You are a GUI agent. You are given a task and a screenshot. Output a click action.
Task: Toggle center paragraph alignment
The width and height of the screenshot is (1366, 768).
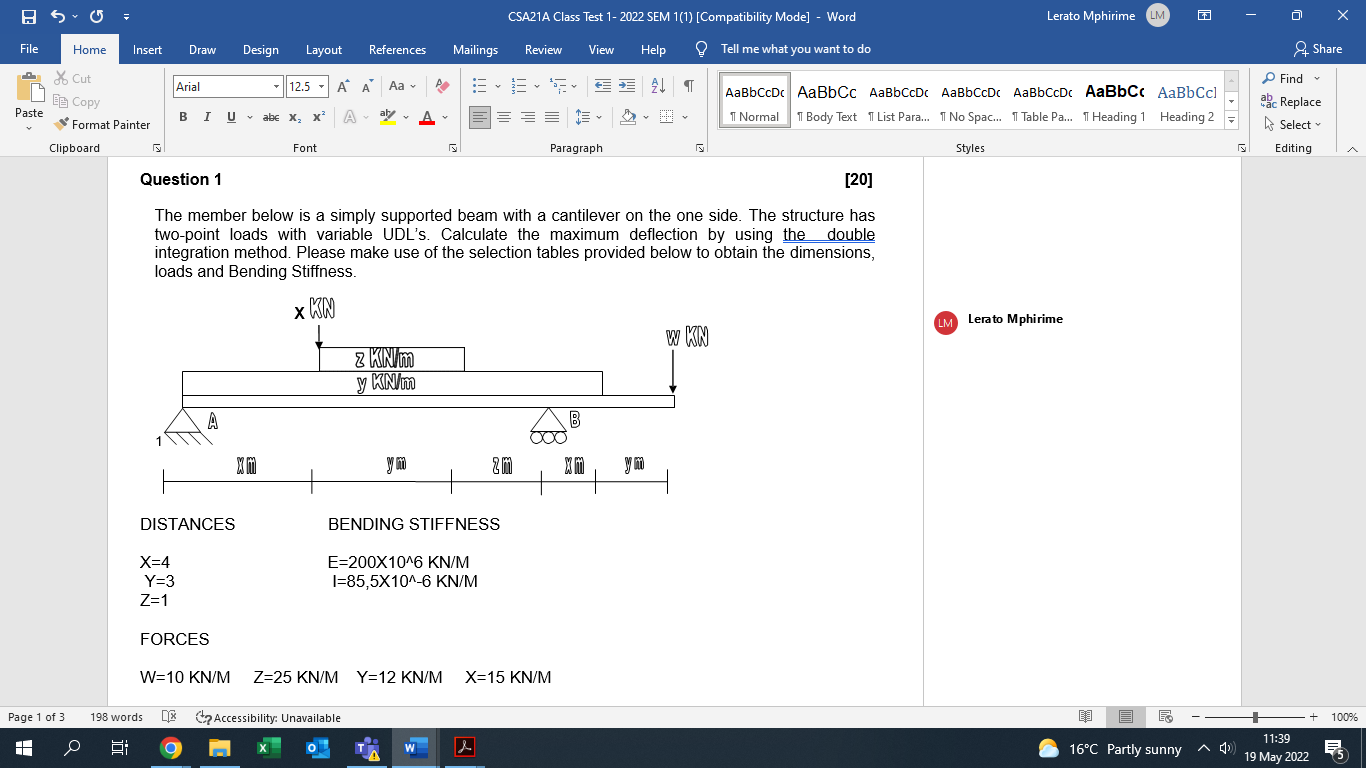pyautogui.click(x=505, y=117)
